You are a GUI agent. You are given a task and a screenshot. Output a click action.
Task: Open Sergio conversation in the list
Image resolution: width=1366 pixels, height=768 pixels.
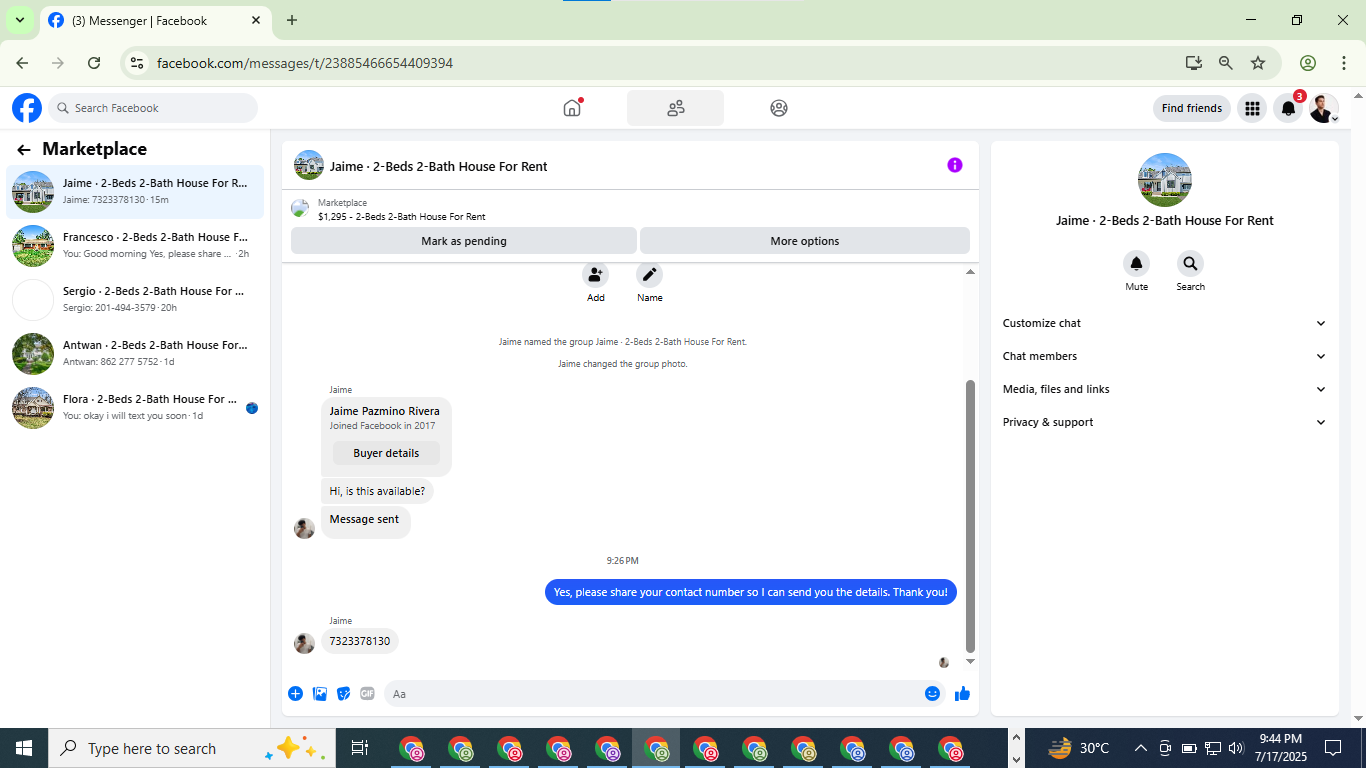click(x=135, y=299)
